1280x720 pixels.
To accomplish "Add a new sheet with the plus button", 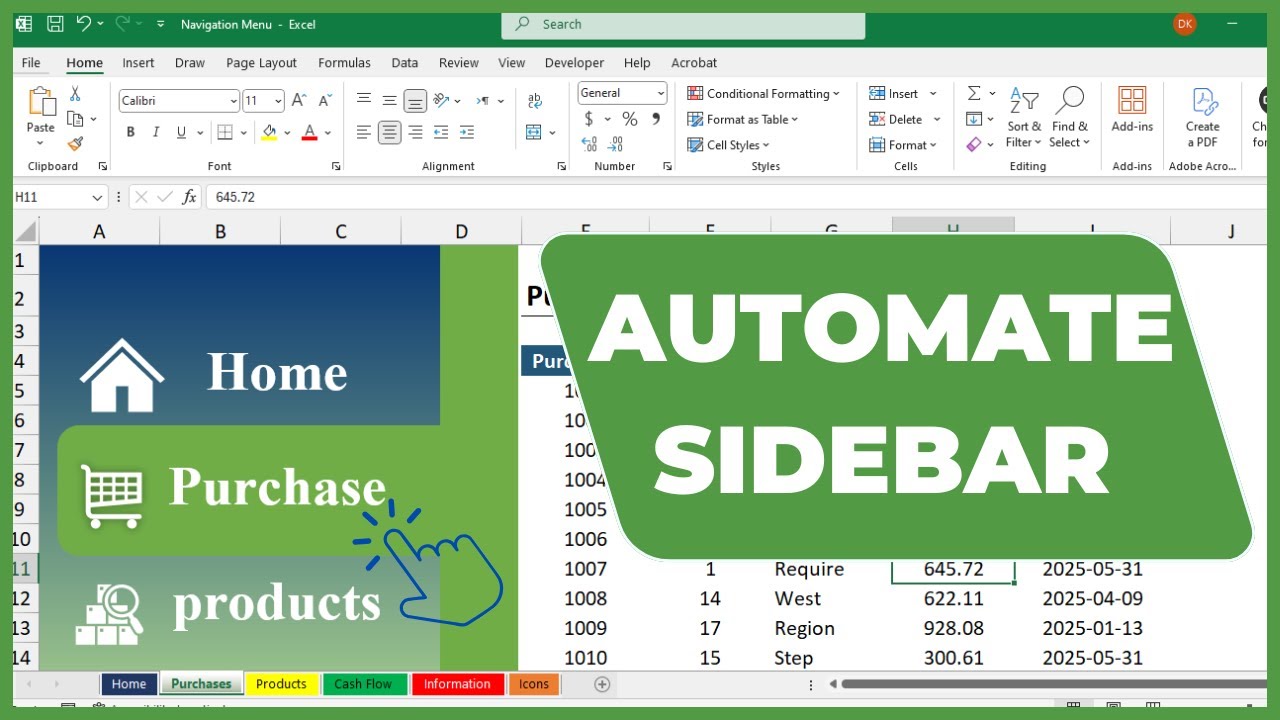I will (602, 684).
